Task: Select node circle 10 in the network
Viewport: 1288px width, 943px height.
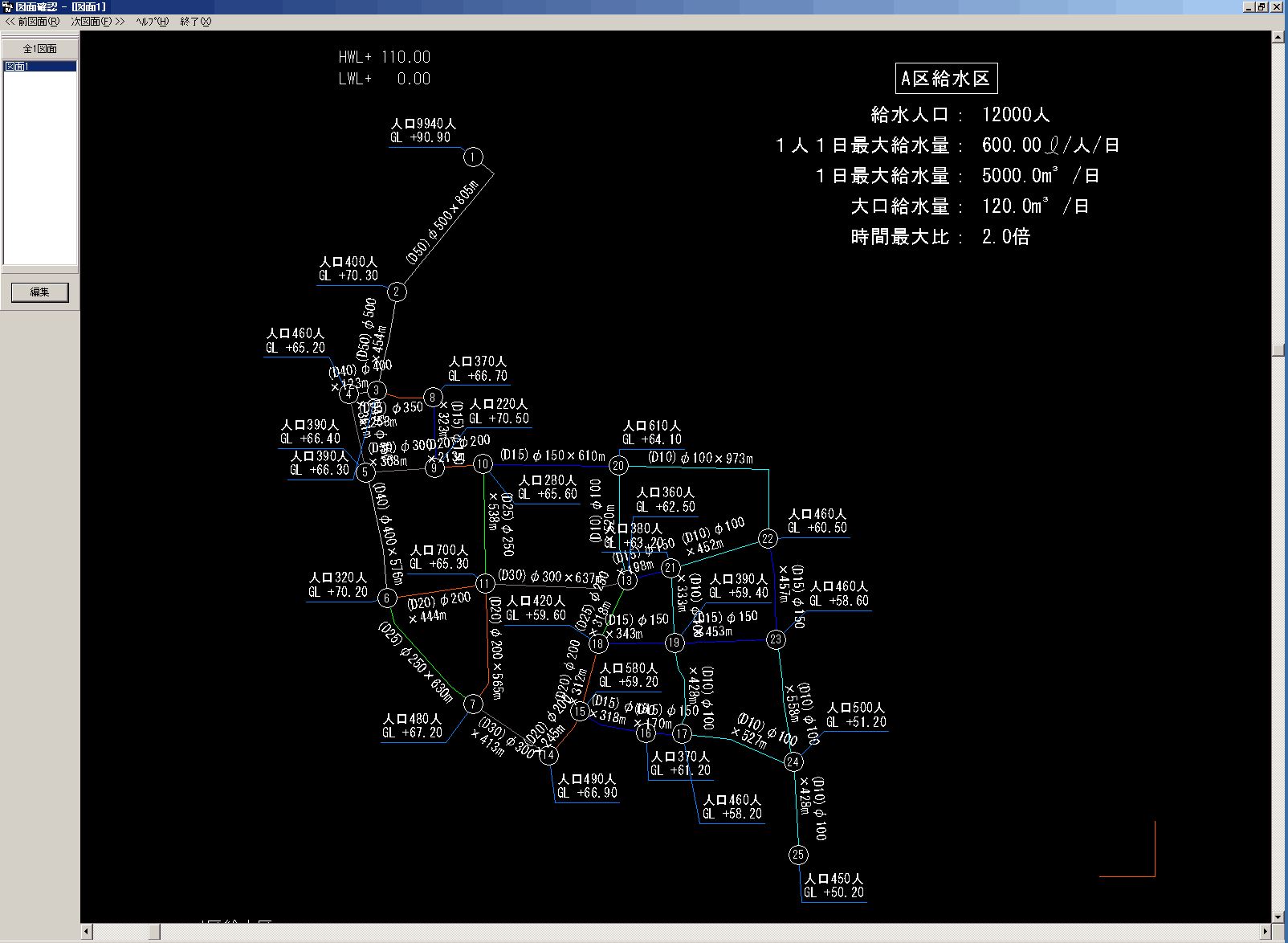Action: point(483,464)
